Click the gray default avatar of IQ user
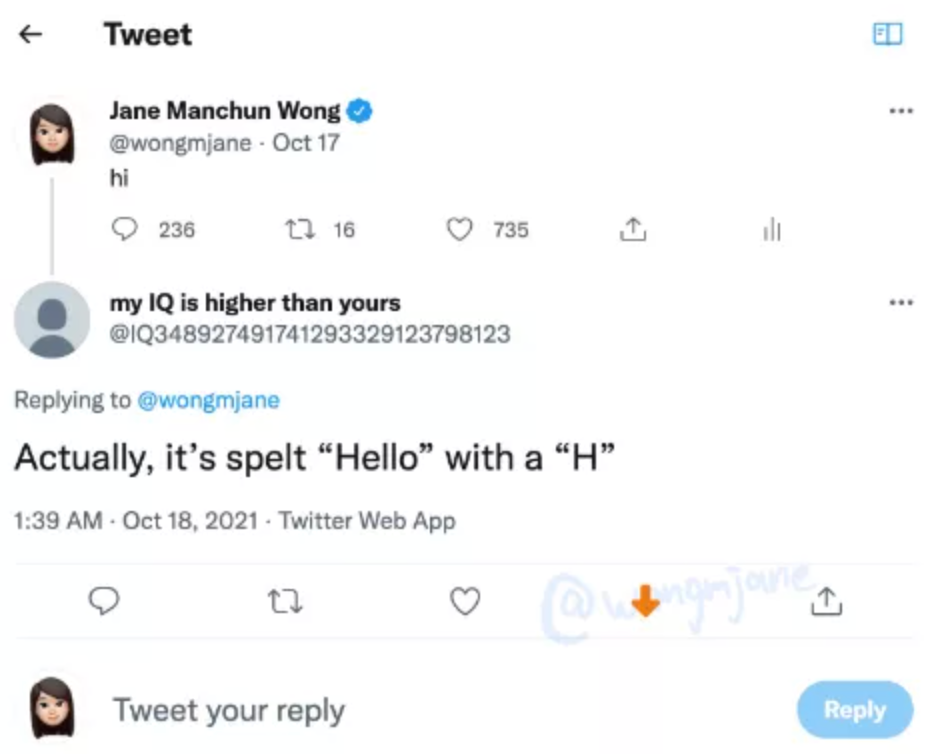Viewport: 929px width, 754px height. 52,320
